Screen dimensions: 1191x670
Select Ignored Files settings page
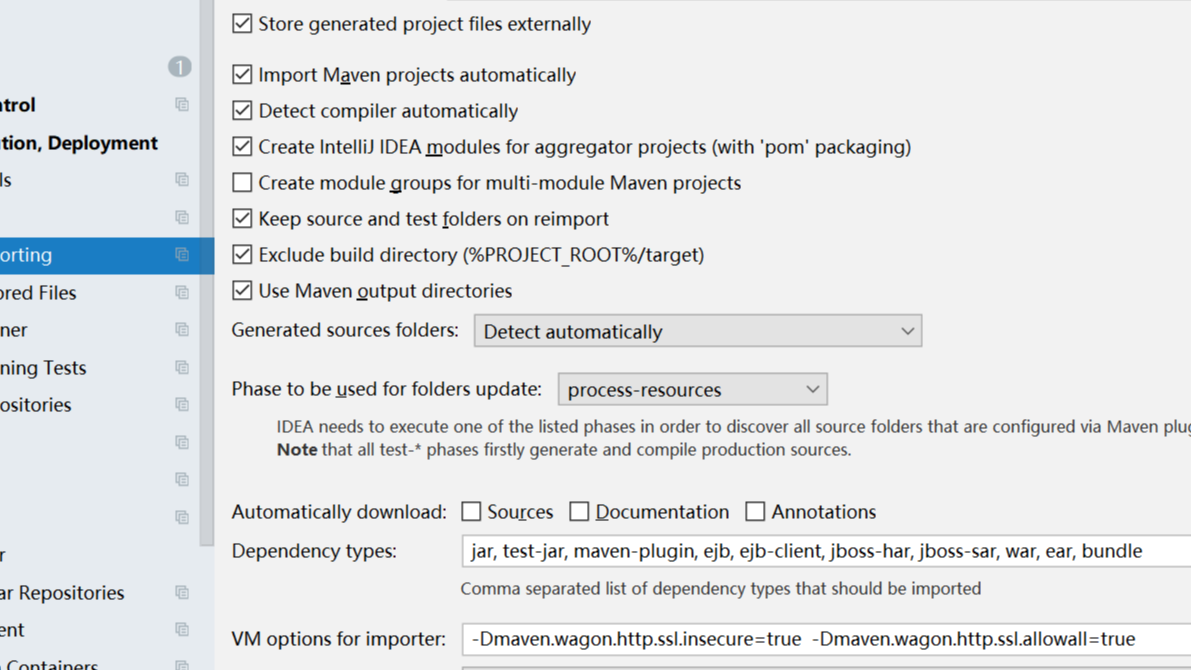40,293
